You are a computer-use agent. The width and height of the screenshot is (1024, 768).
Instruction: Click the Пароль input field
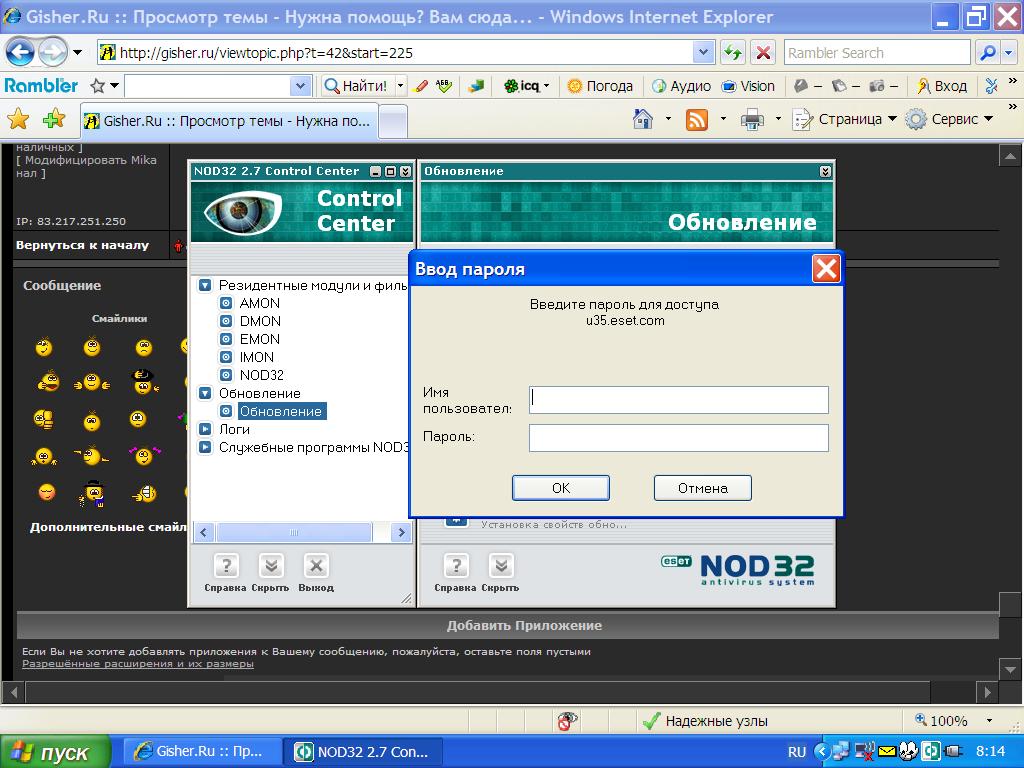tap(678, 438)
